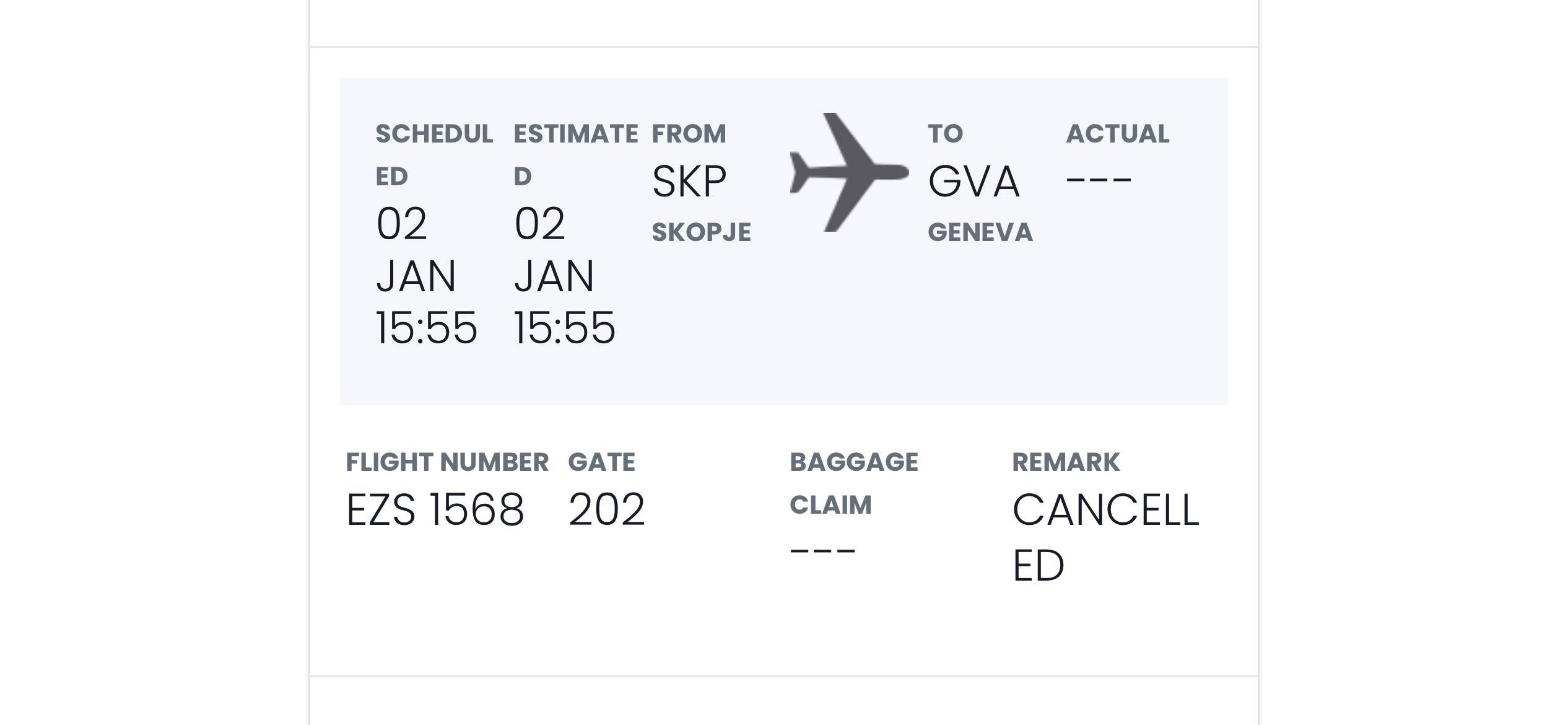Click the GATE label
The height and width of the screenshot is (725, 1568).
(601, 462)
